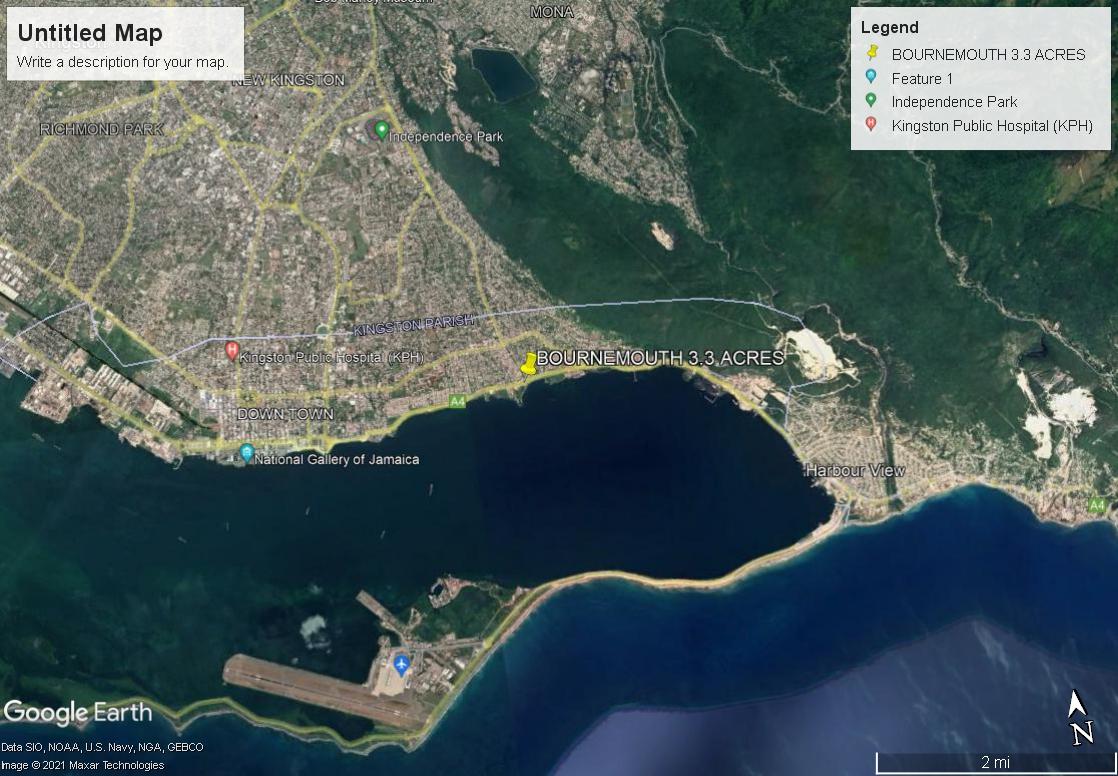Screen dimensions: 1118x776
Task: Select the 'Untitled Map' title text
Action: point(90,33)
